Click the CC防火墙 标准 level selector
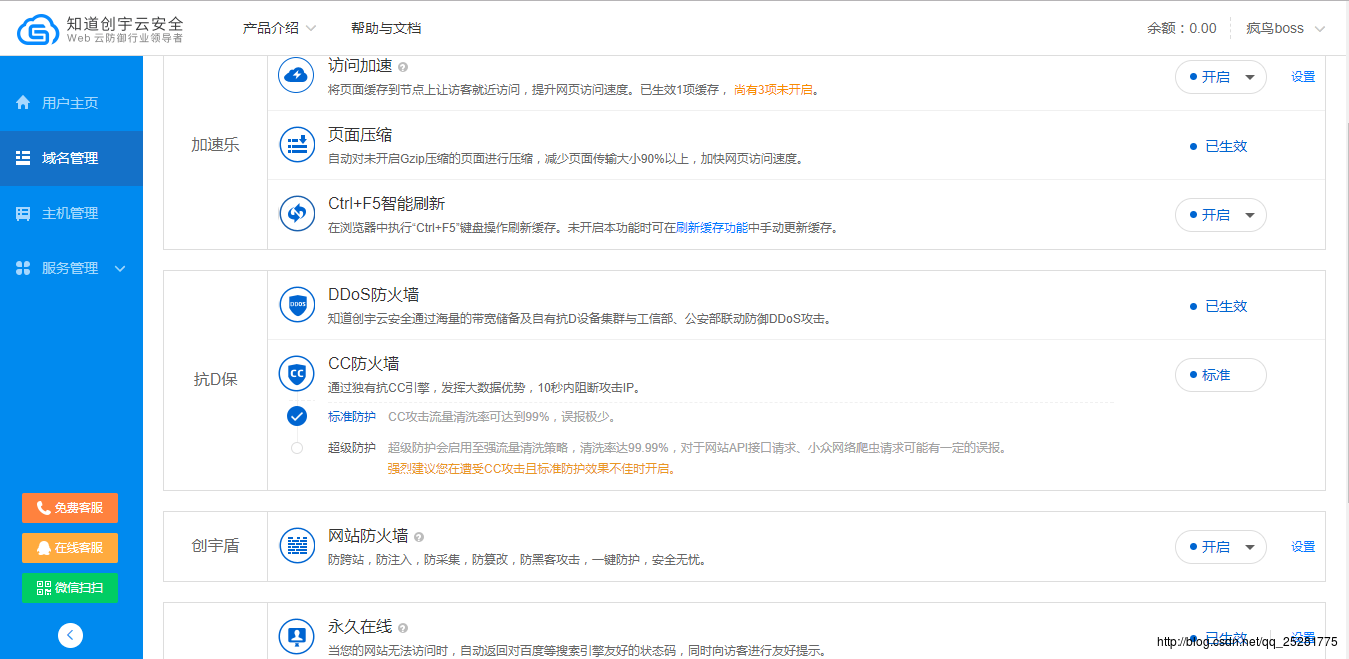The image size is (1349, 659). (x=1220, y=375)
